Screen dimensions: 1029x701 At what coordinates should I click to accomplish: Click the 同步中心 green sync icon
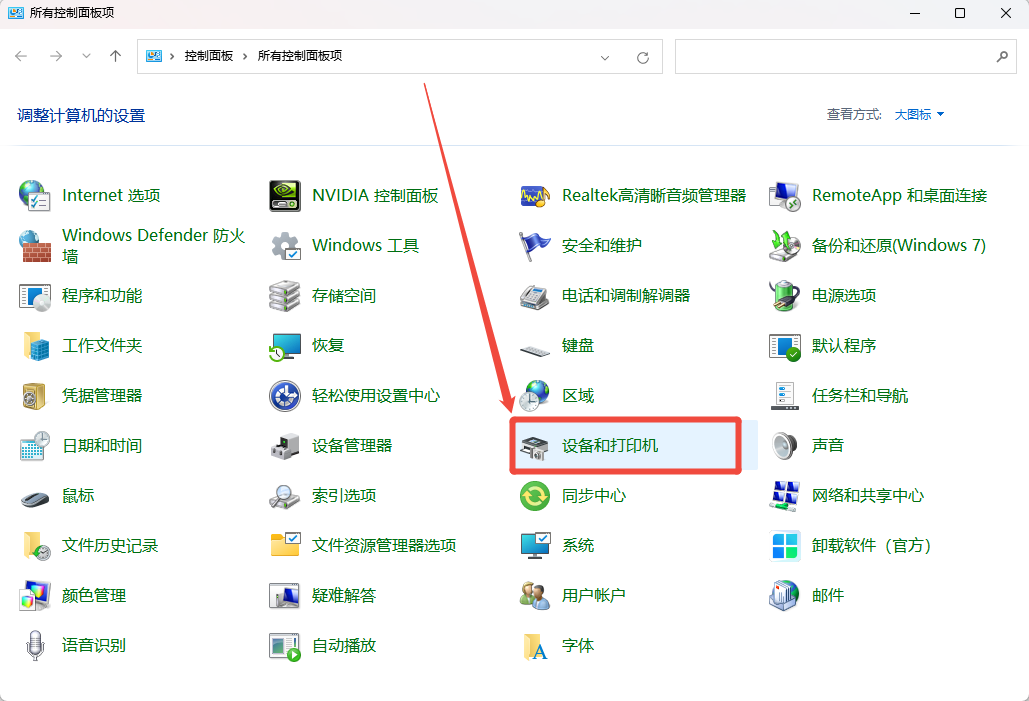pyautogui.click(x=535, y=496)
